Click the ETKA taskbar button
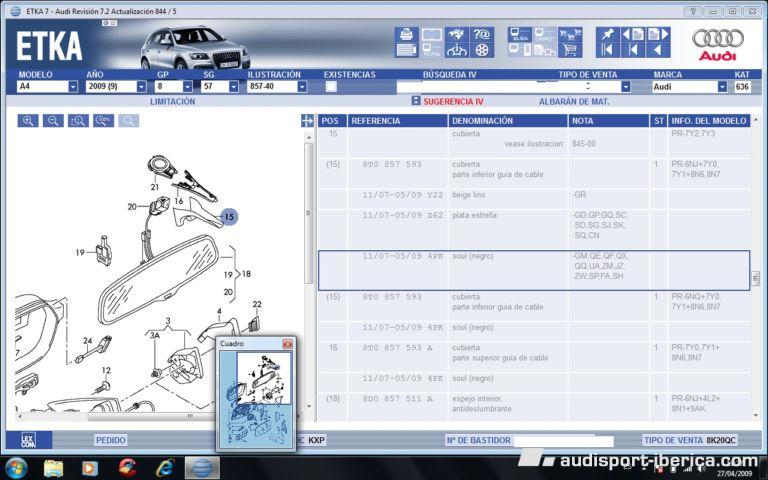Image resolution: width=768 pixels, height=480 pixels. (x=202, y=468)
